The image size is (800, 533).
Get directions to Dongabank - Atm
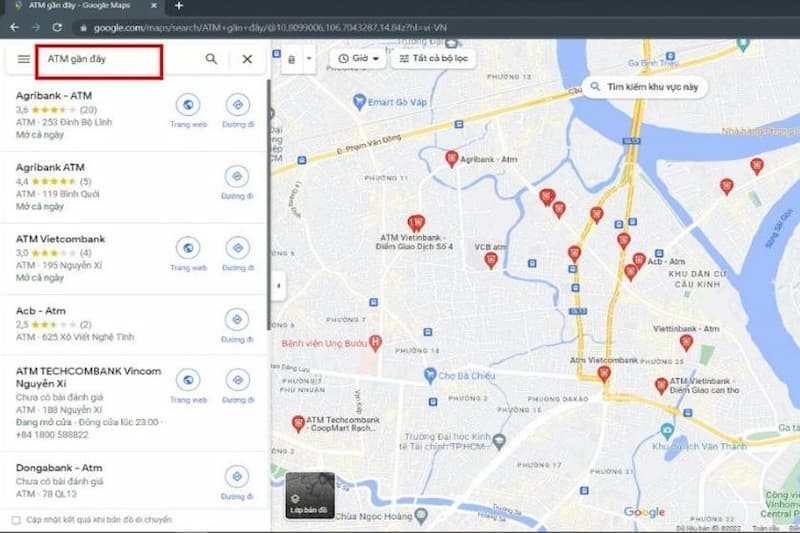click(237, 477)
